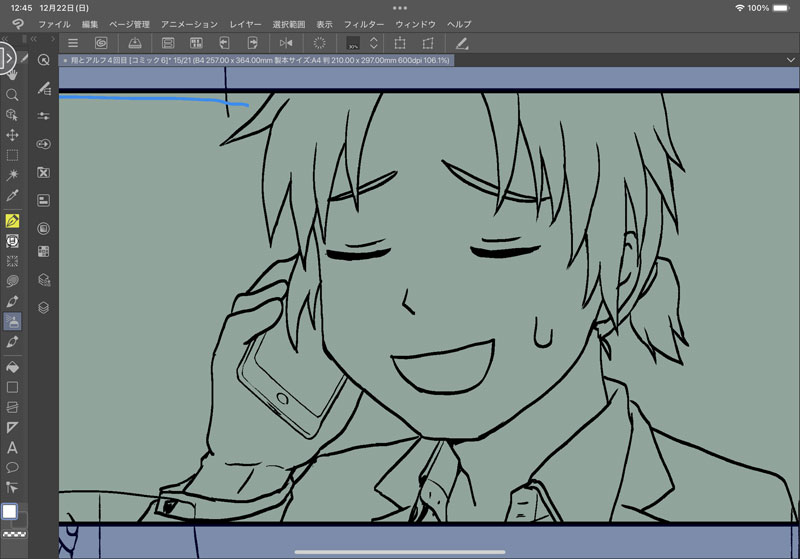Select the Fill bucket tool
Screen dimensions: 800x559
point(13,366)
